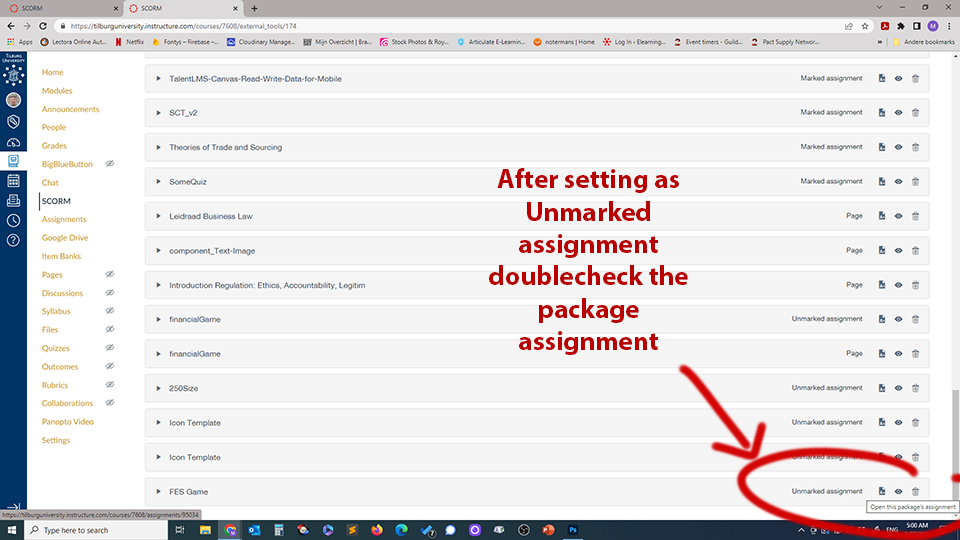Open Item Banks link
The width and height of the screenshot is (960, 540).
[61, 256]
